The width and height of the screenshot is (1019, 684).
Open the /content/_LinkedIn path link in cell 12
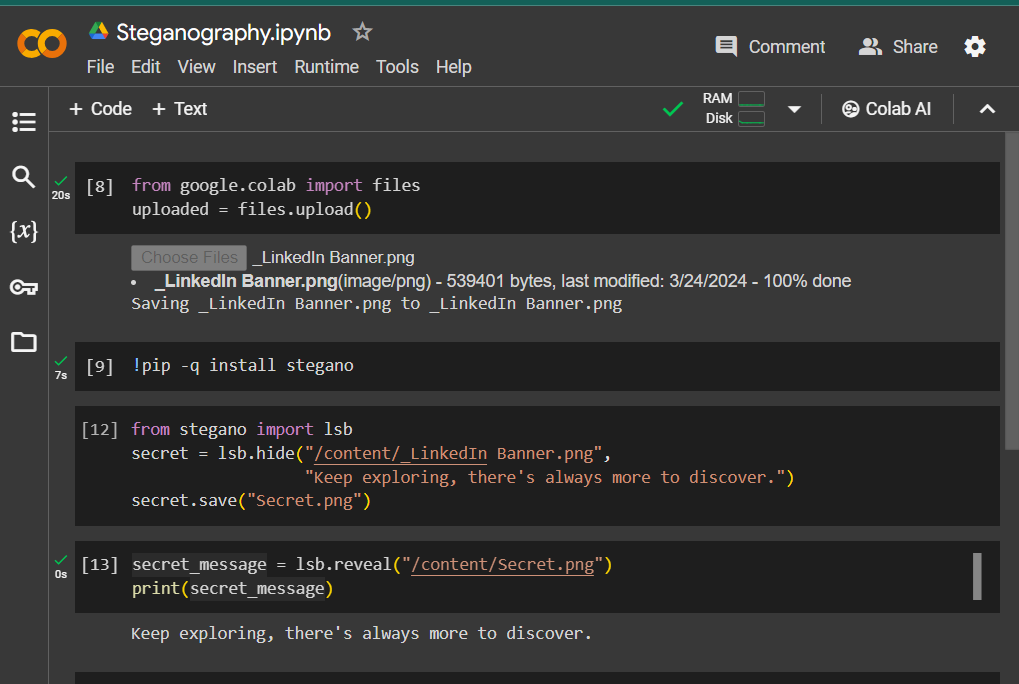click(400, 453)
